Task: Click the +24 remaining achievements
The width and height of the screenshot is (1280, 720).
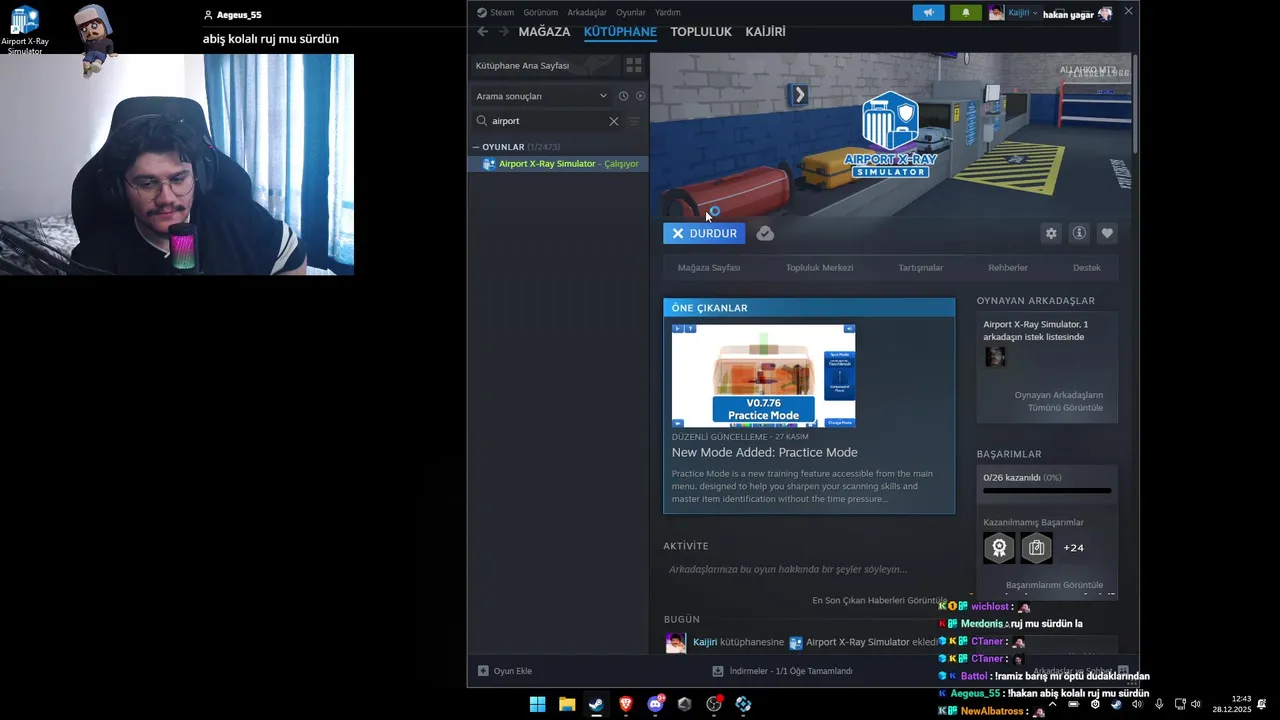Action: pos(1073,548)
